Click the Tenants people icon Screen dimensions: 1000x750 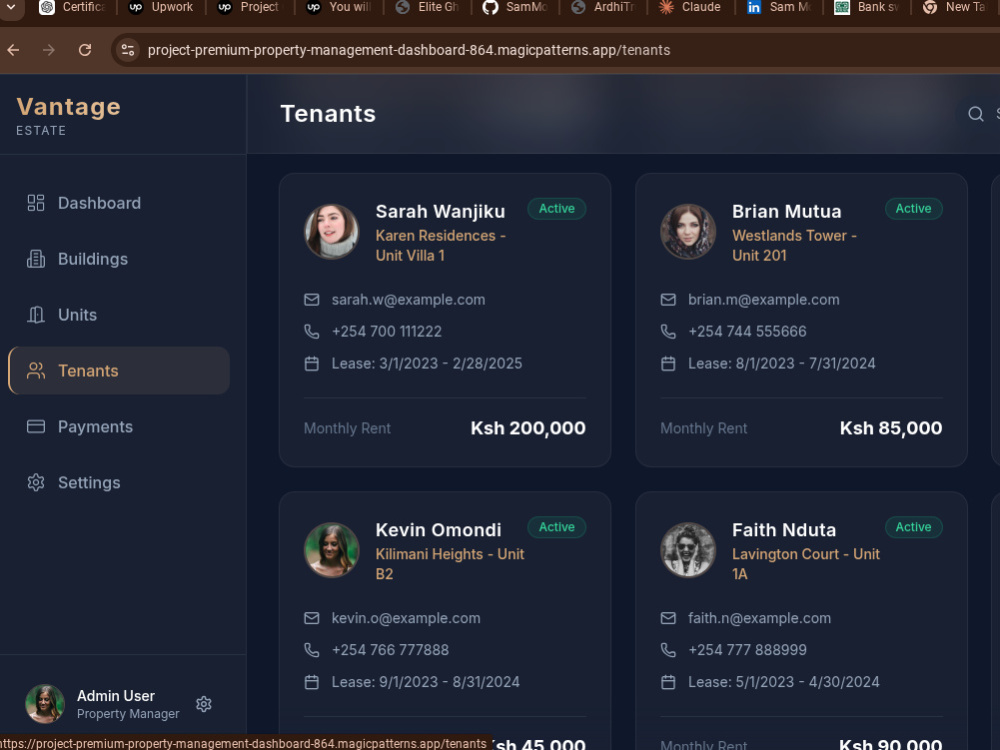pyautogui.click(x=36, y=371)
